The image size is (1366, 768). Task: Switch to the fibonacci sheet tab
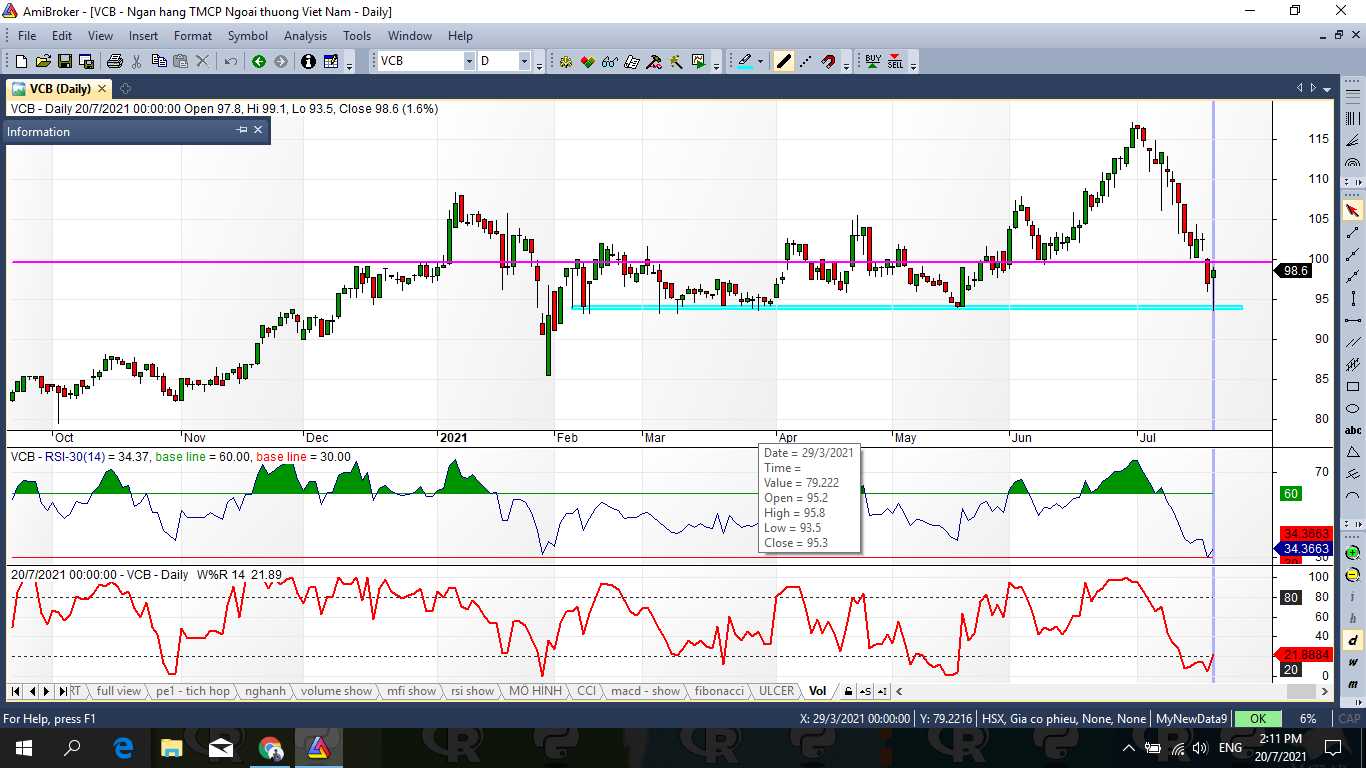(x=719, y=691)
